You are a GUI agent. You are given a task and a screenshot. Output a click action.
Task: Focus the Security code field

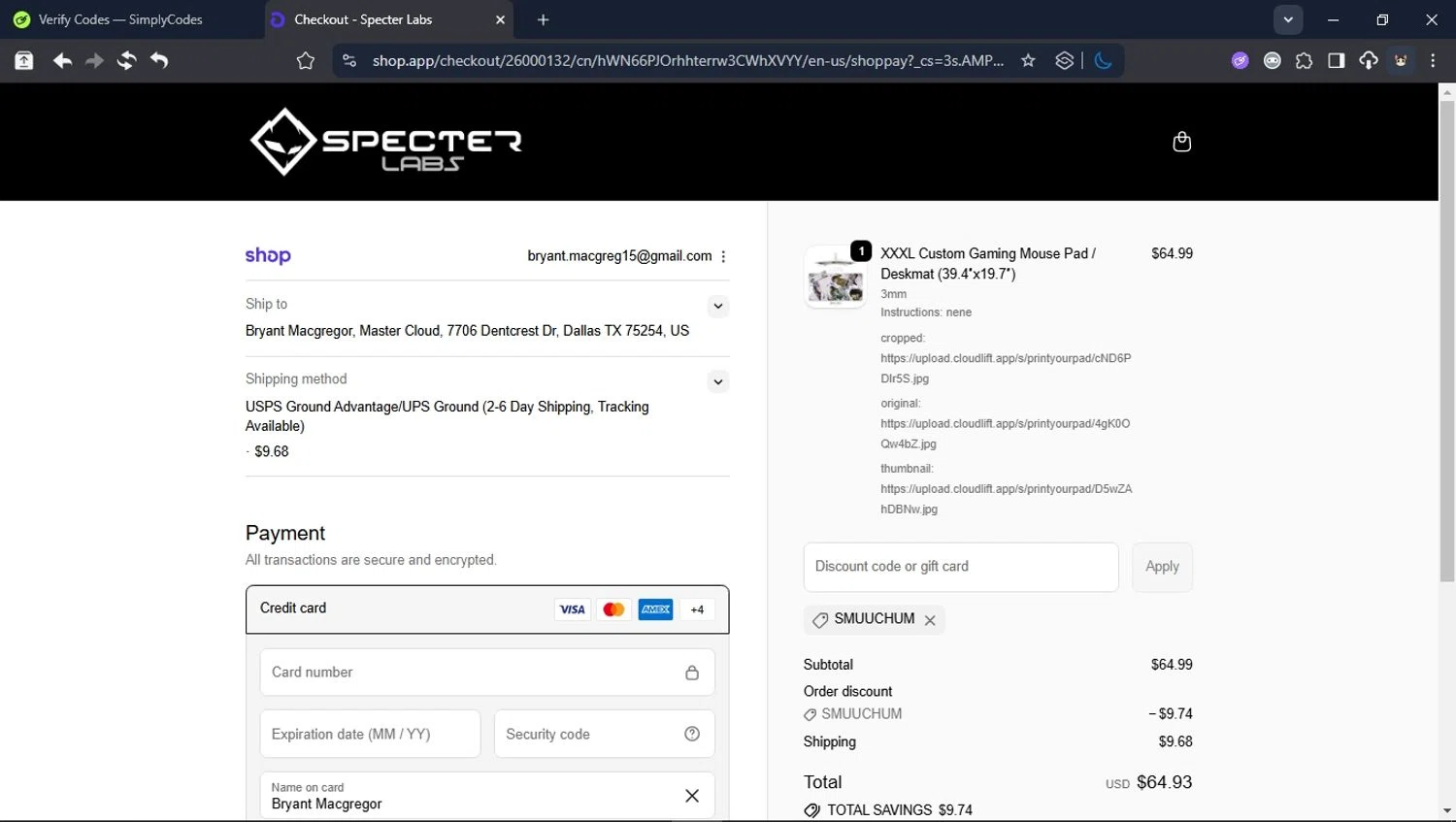tap(605, 734)
